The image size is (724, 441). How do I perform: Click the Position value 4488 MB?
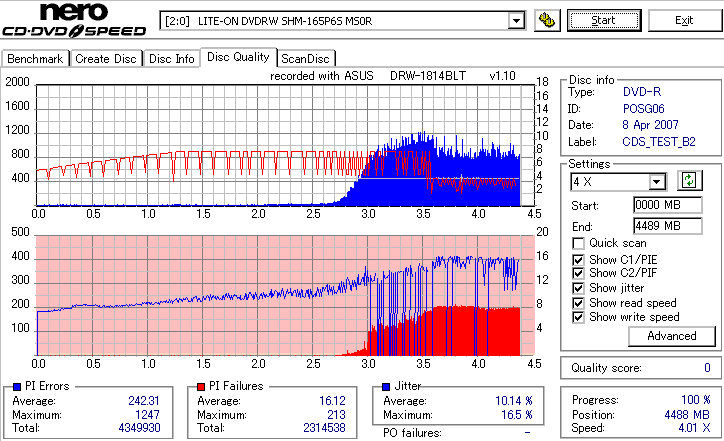[688, 415]
